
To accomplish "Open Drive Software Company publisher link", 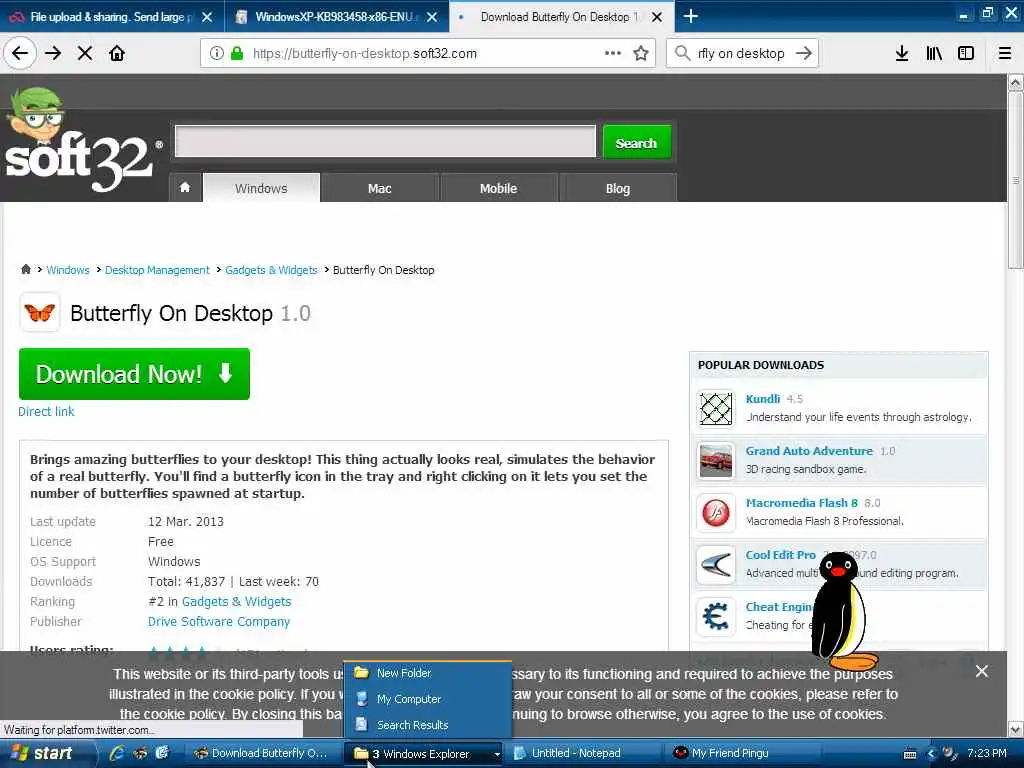I will coord(219,621).
